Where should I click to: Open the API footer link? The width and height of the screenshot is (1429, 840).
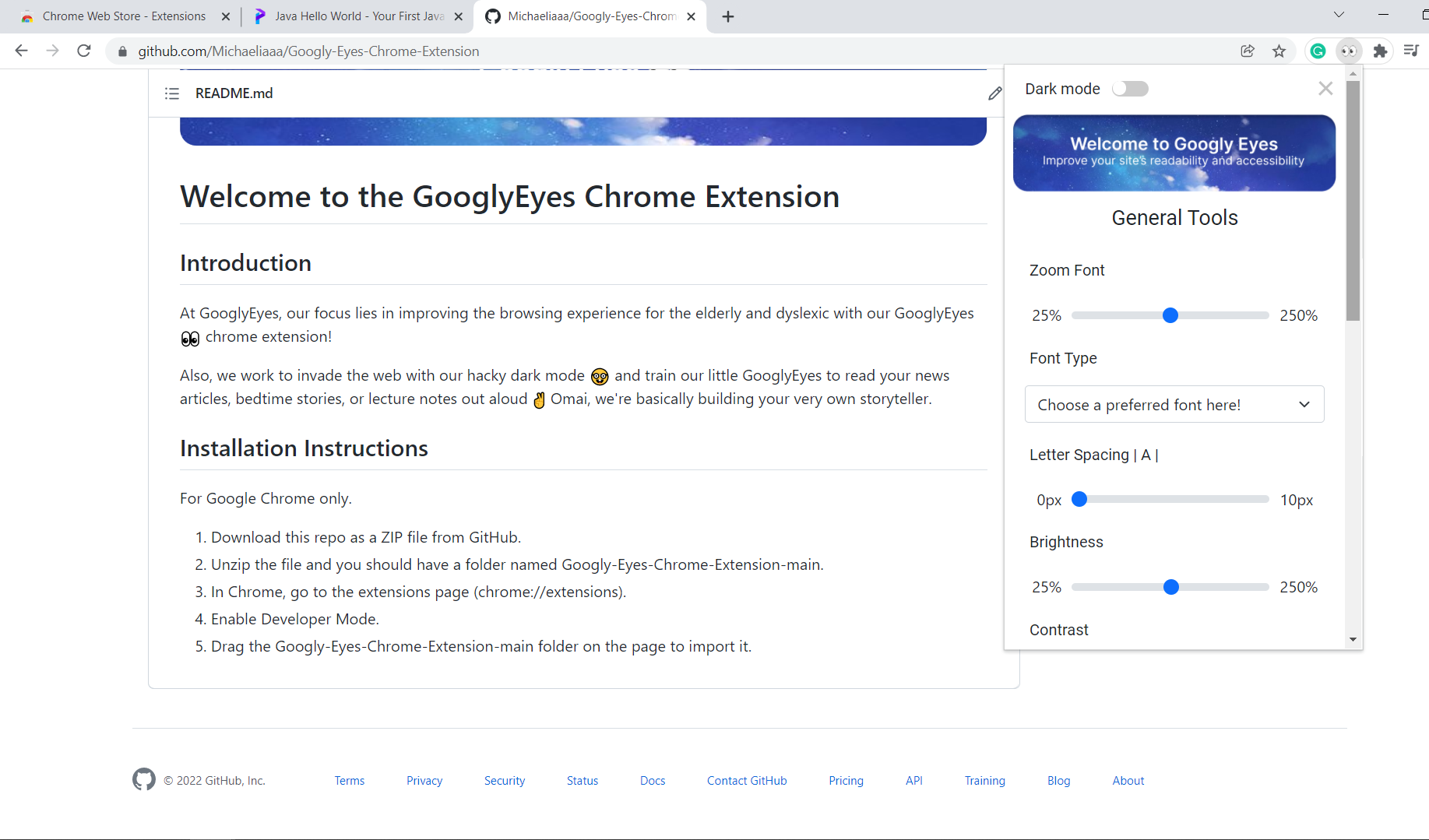point(914,781)
